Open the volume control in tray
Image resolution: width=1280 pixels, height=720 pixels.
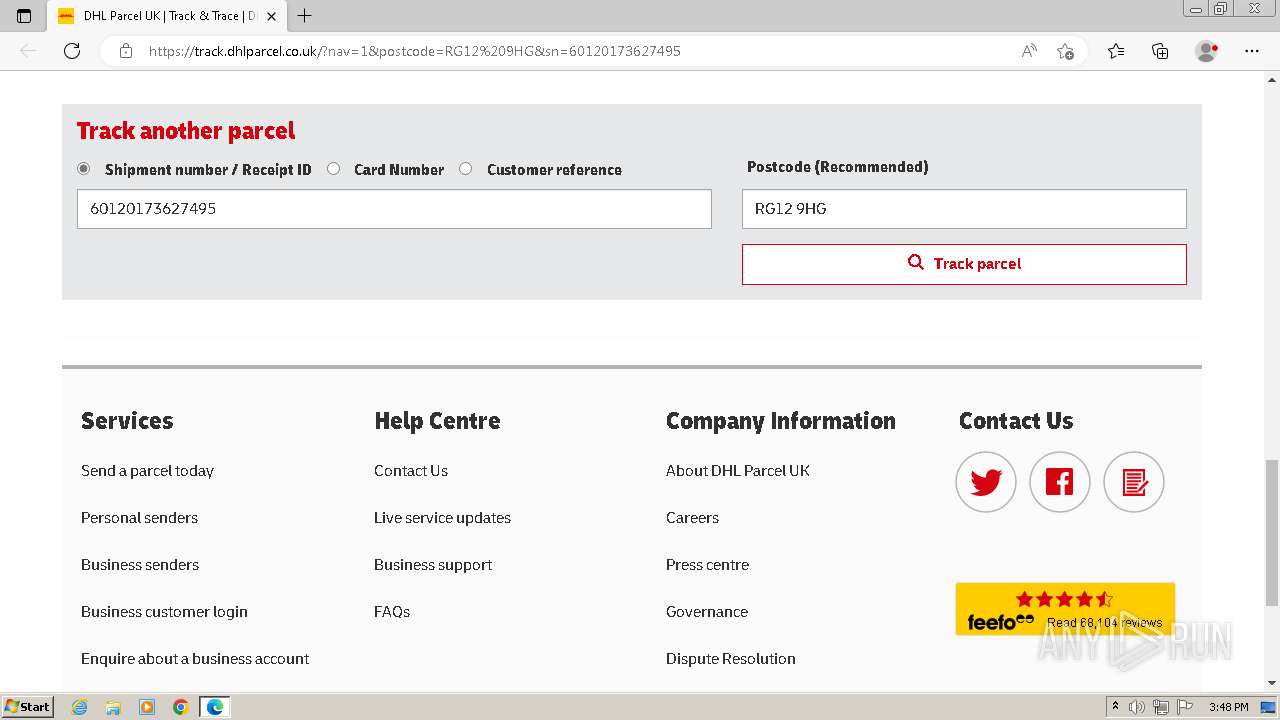1137,707
